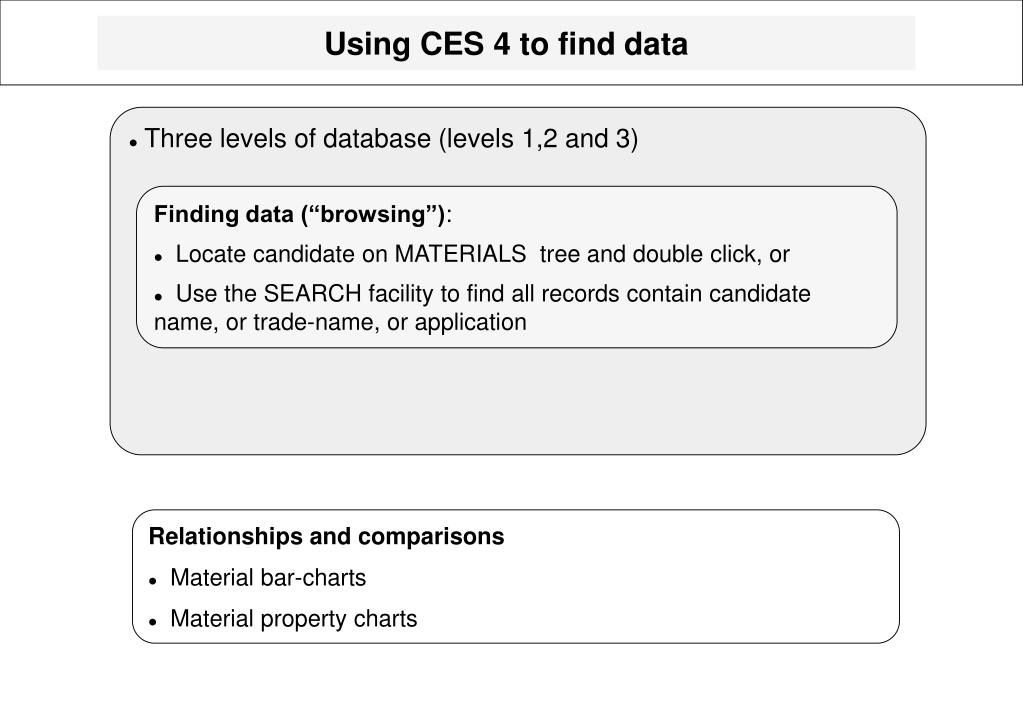Click the 'Relationships and comparisons' heading
Viewport: 1023px width, 708px height.
(x=326, y=536)
